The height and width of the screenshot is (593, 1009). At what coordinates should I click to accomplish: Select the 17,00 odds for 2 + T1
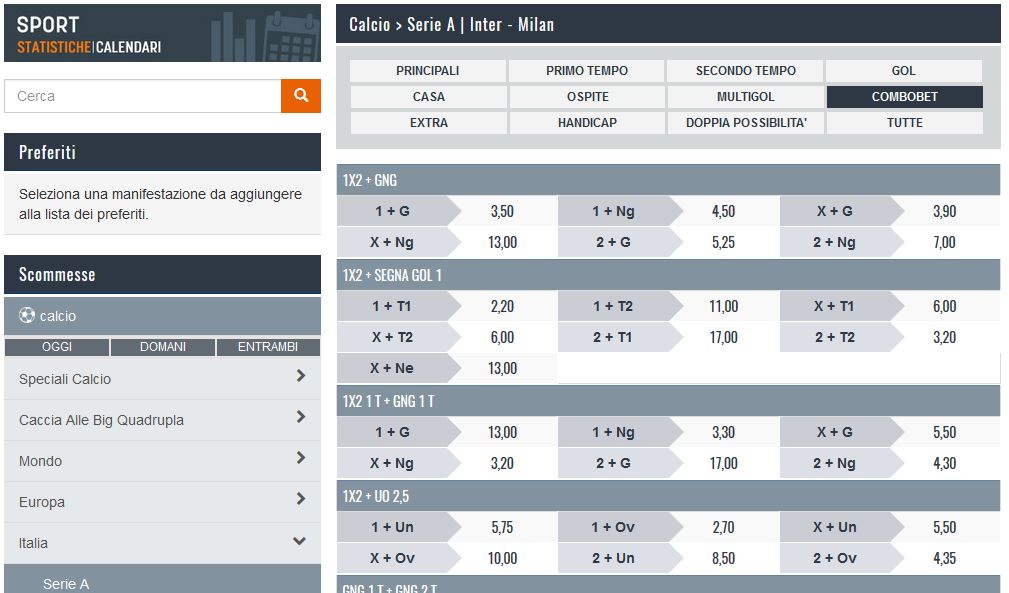point(723,337)
